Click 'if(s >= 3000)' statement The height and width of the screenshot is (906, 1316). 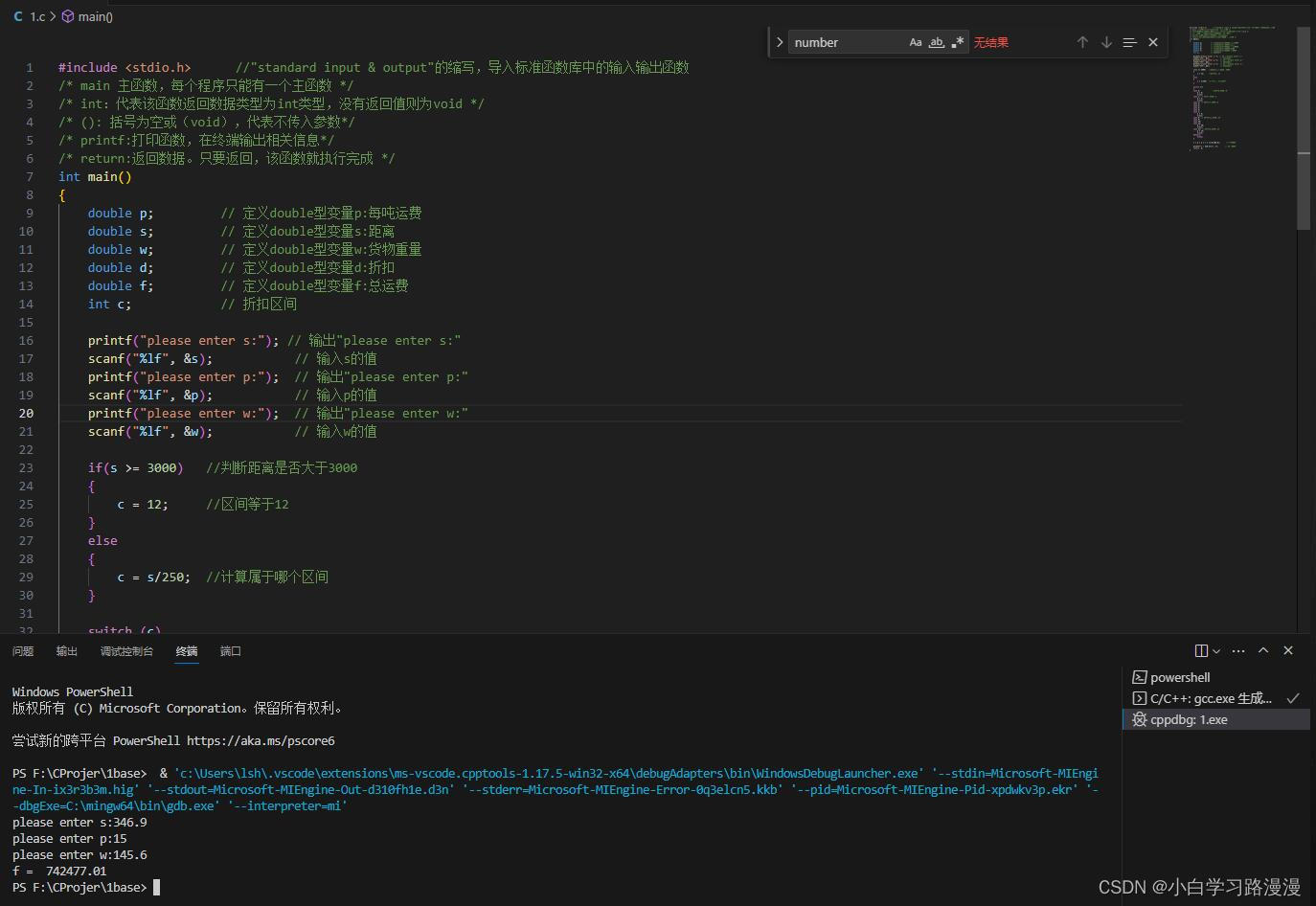(x=136, y=468)
